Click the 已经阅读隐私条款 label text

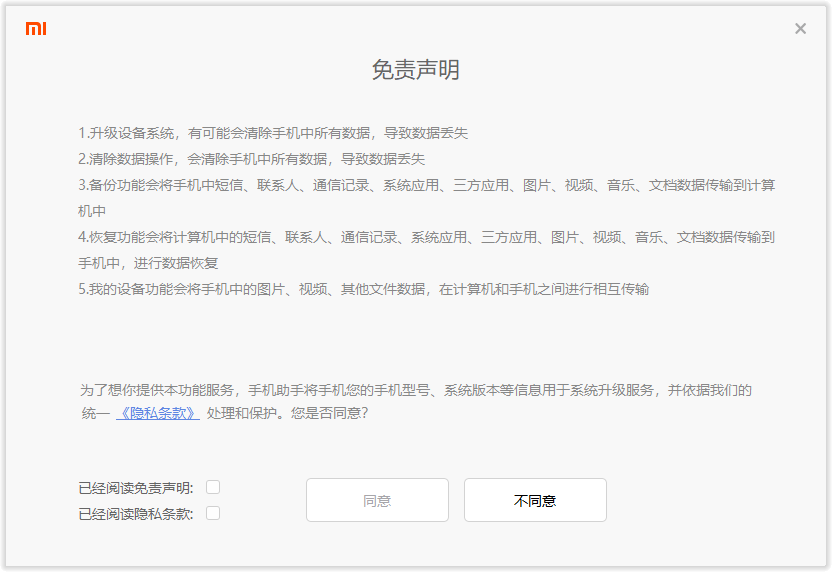[x=136, y=514]
